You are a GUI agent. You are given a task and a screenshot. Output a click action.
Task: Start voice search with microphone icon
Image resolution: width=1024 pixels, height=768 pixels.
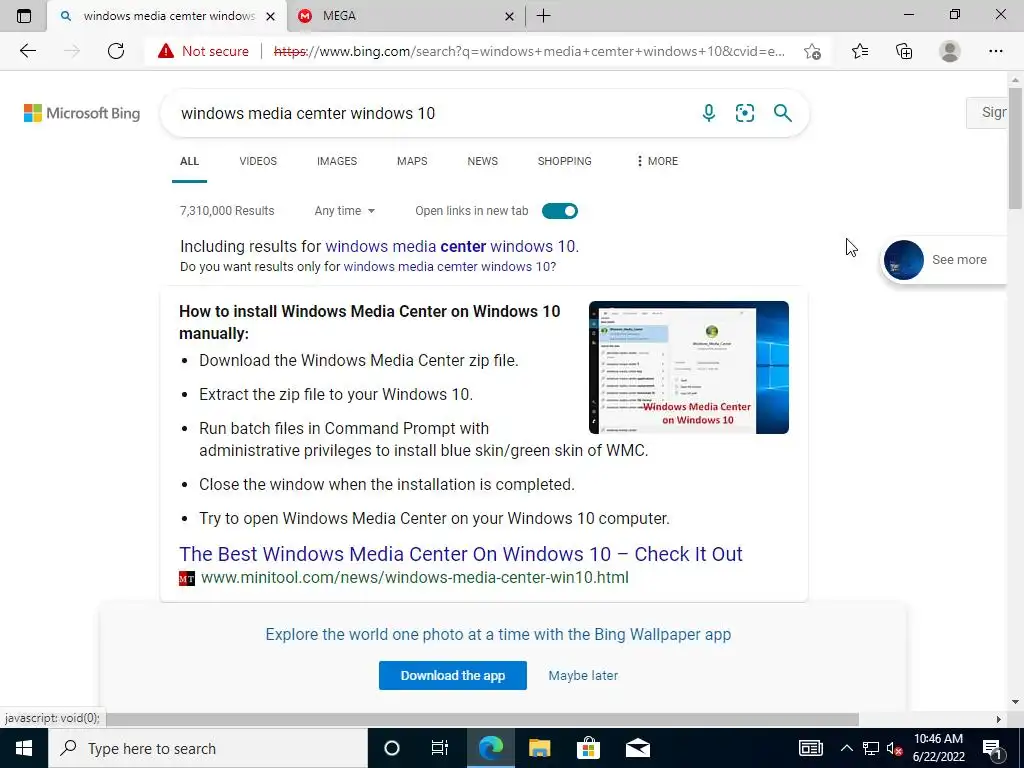(x=709, y=113)
